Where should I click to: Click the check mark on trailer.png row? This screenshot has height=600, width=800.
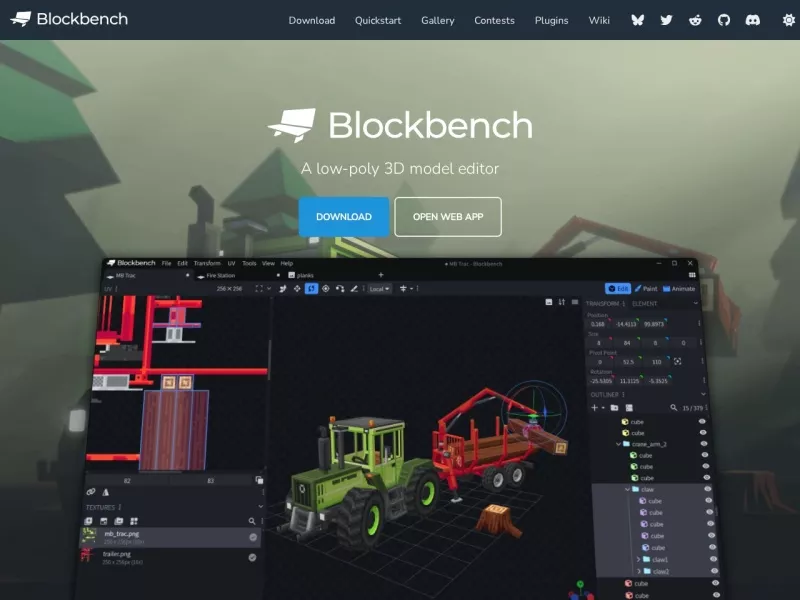click(x=252, y=558)
